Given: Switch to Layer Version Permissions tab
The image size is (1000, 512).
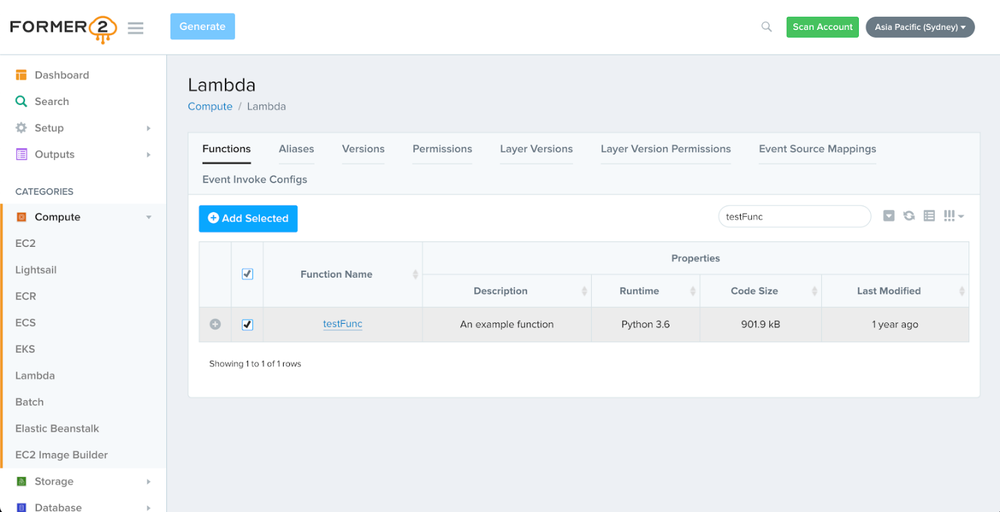Looking at the screenshot, I should [666, 149].
